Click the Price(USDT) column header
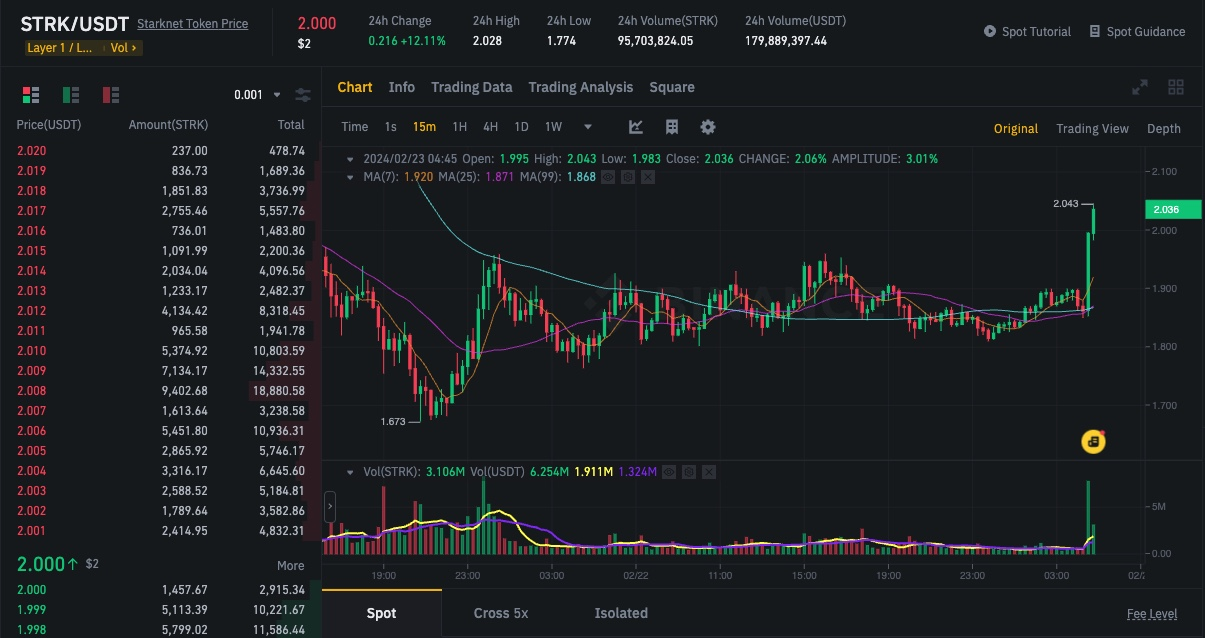This screenshot has width=1205, height=638. [x=49, y=125]
